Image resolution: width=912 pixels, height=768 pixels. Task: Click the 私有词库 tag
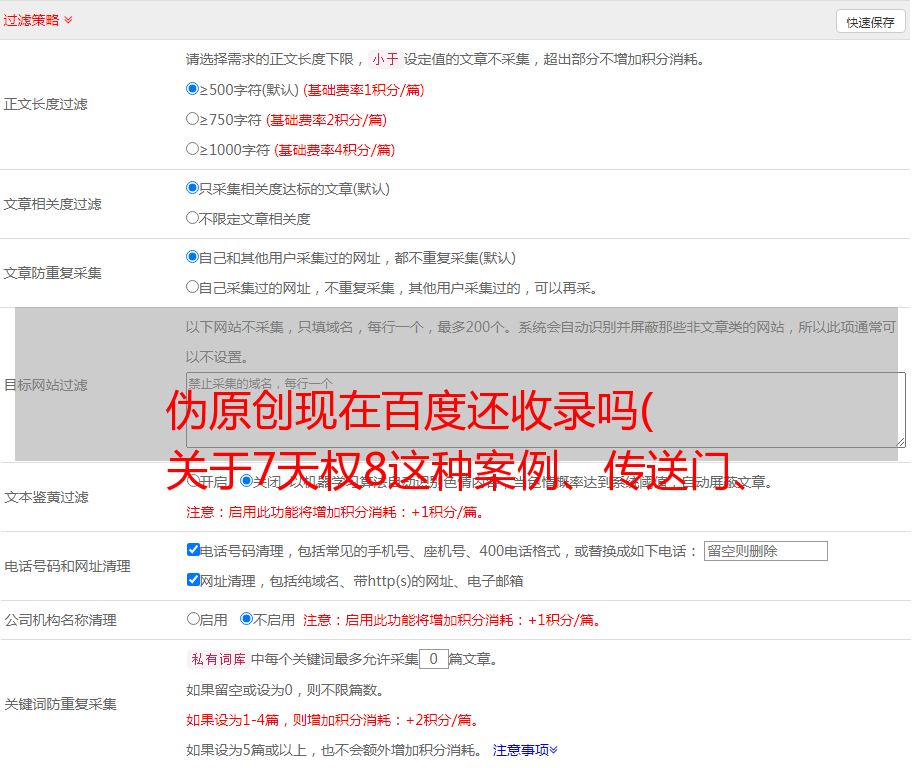(216, 659)
